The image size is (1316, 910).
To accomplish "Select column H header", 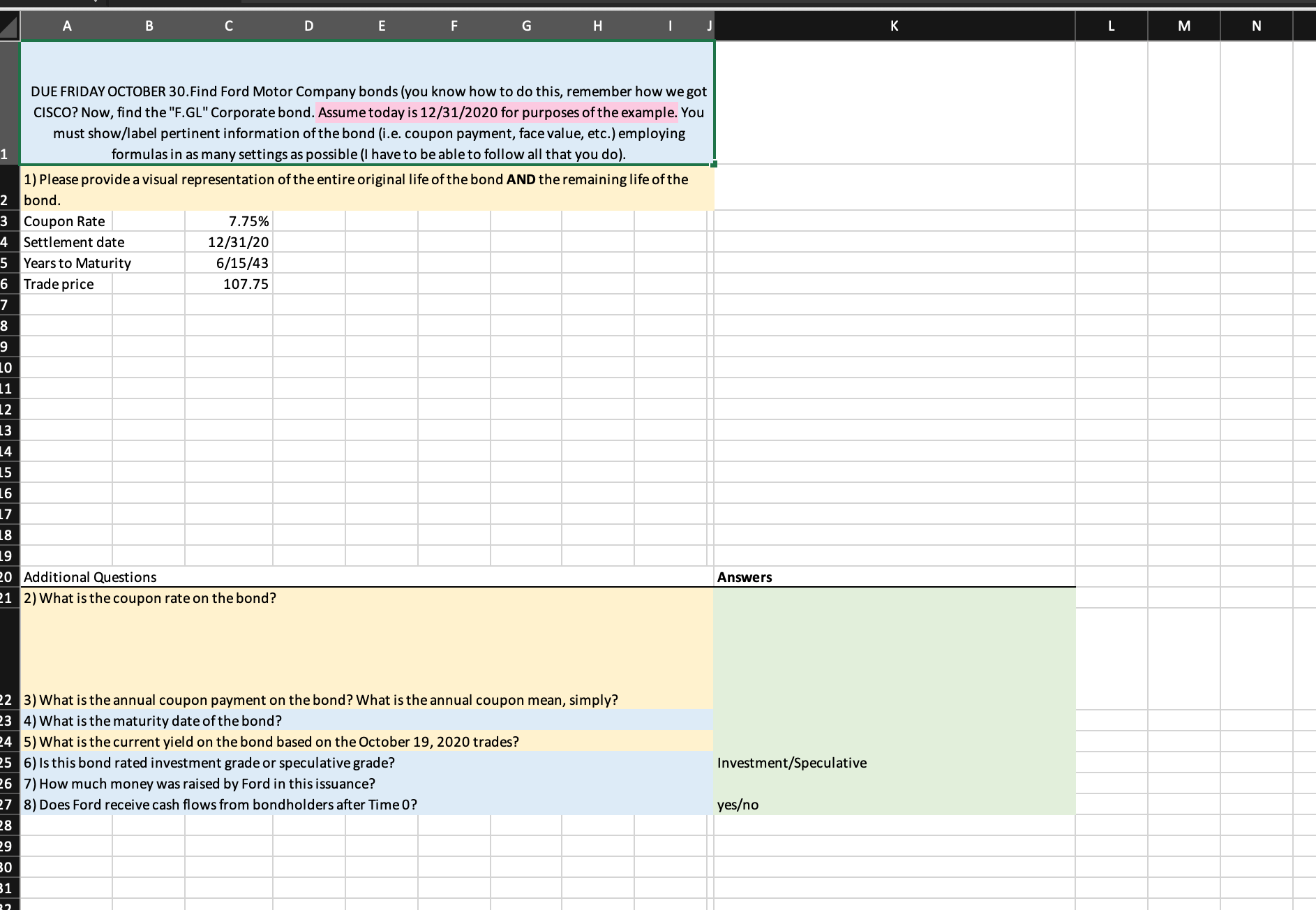I will 598,26.
